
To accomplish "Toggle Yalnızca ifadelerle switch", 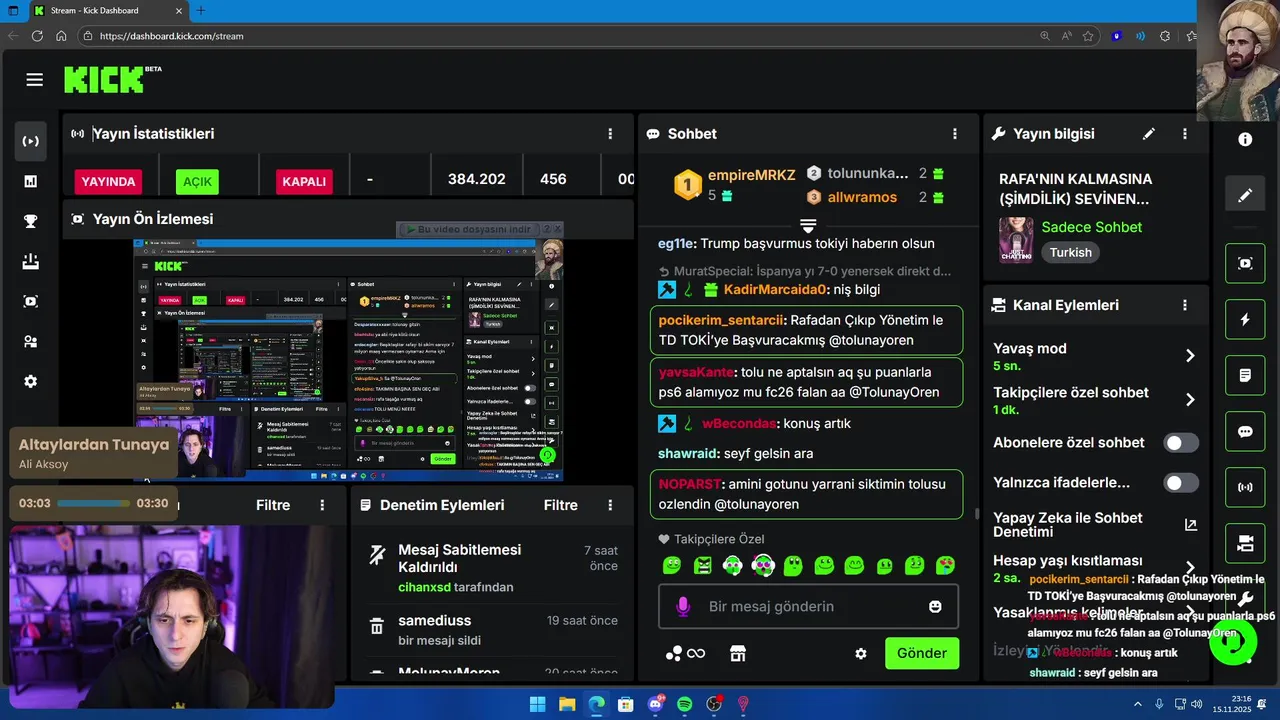I will (x=1180, y=483).
